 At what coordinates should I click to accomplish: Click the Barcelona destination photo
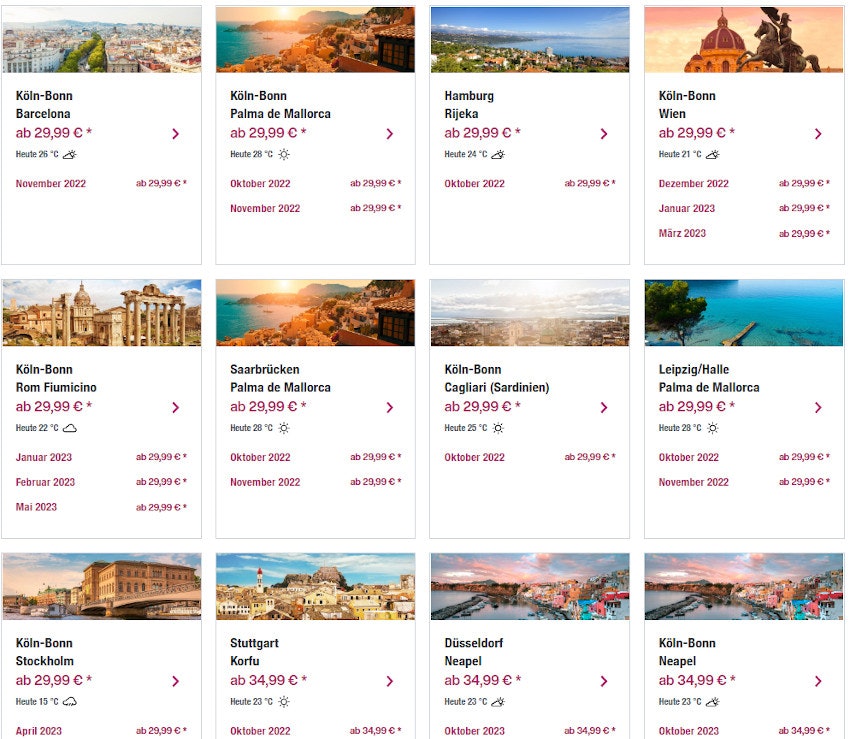101,39
